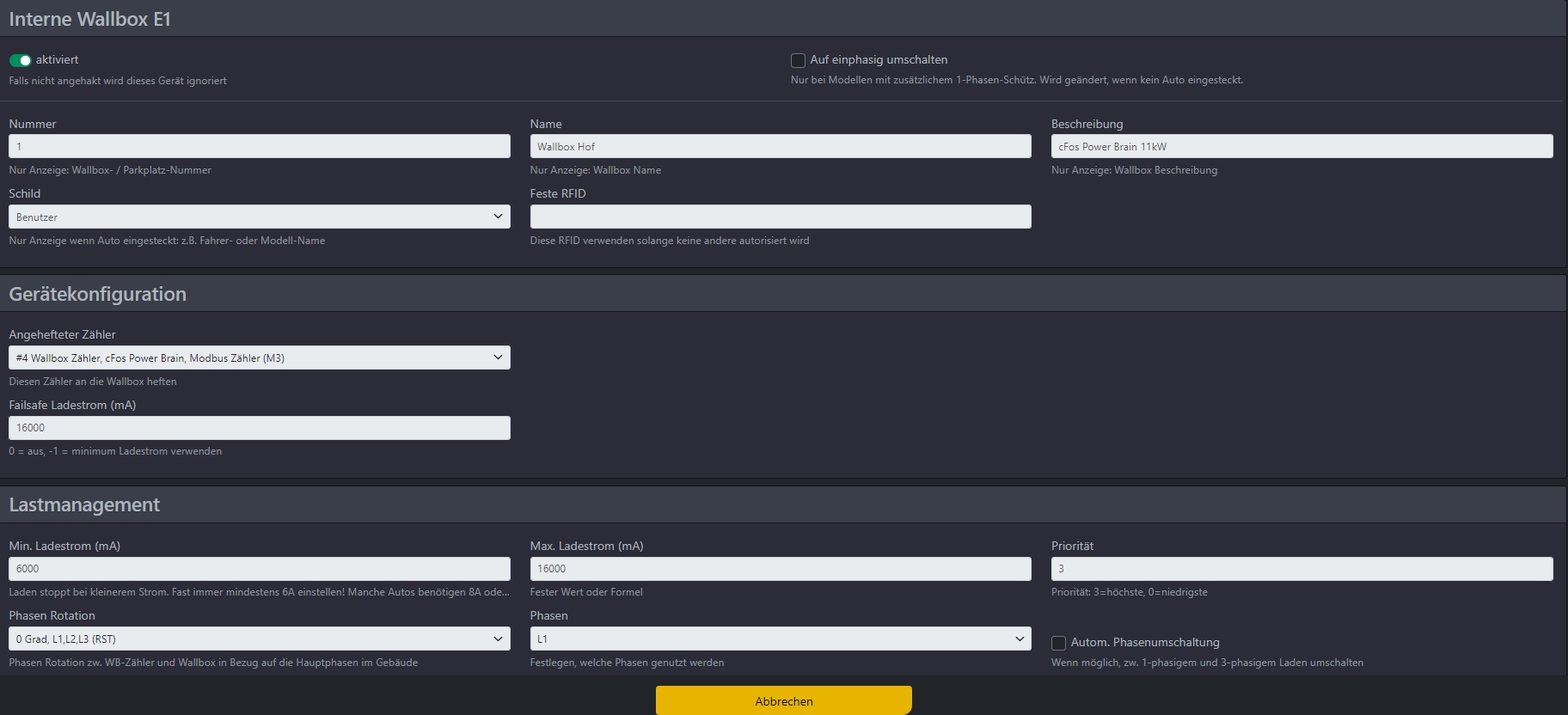Toggle the 'aktiviert' switch off
Screen dimensions: 1568x715
click(20, 60)
